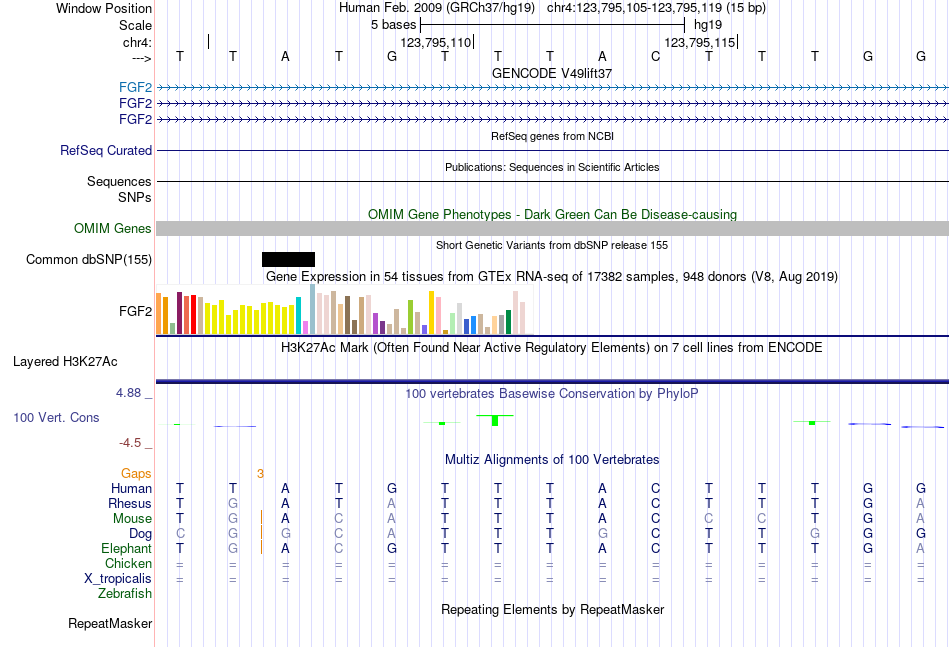The width and height of the screenshot is (950, 647).
Task: Click the gray OMIM Genes bar
Action: [x=552, y=228]
